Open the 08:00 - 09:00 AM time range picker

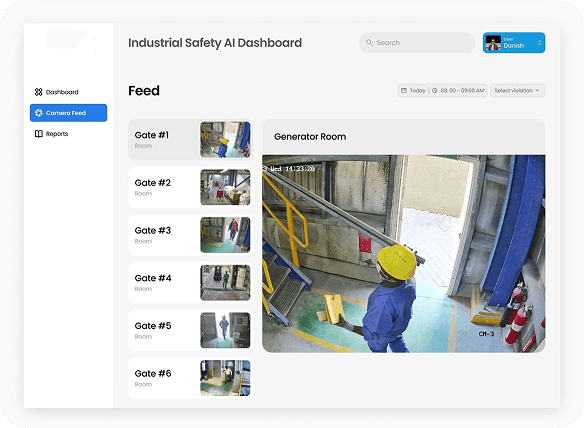[x=458, y=91]
